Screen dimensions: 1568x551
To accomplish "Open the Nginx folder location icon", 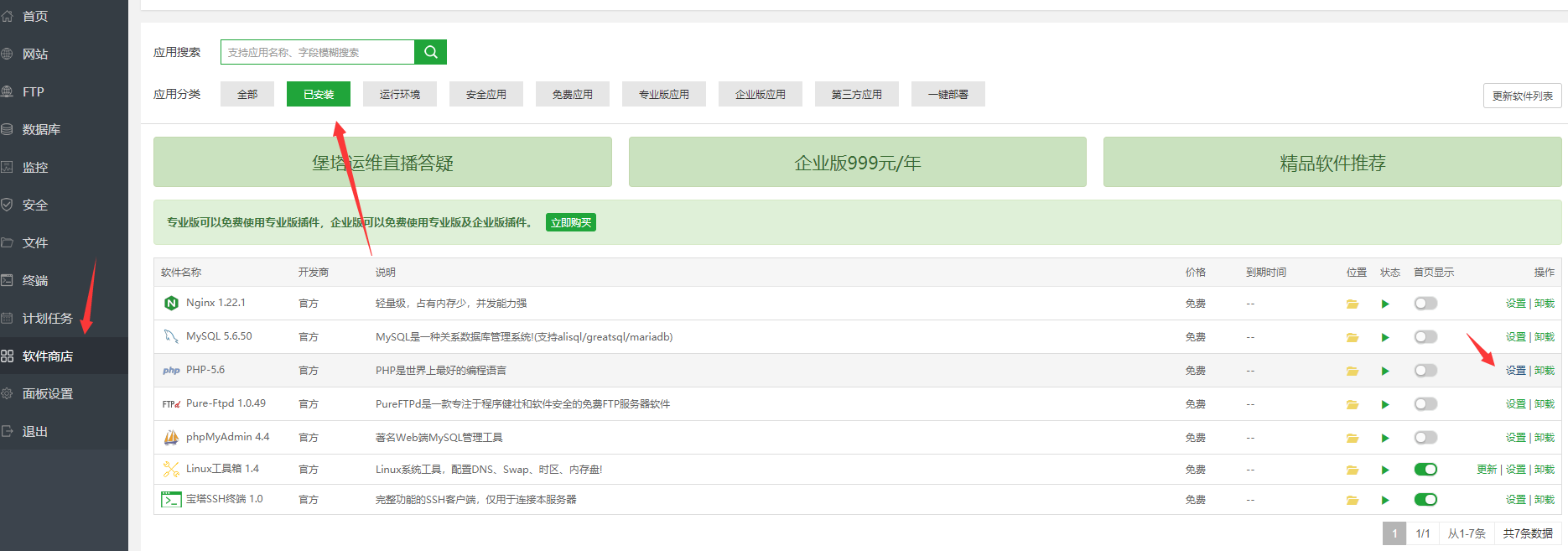I will point(1352,304).
